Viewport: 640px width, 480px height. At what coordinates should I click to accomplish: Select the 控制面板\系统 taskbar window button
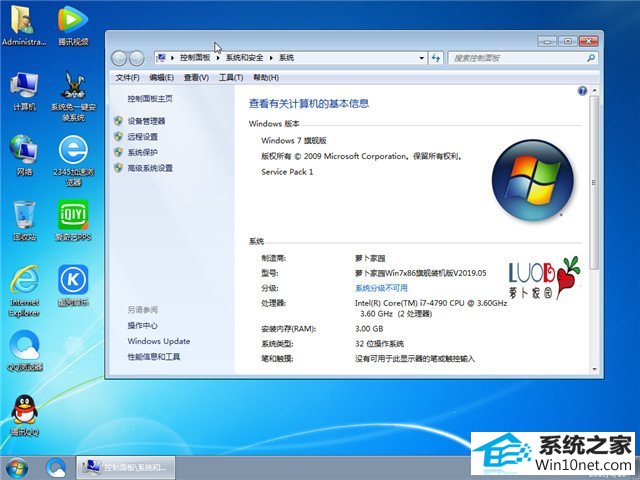[126, 467]
